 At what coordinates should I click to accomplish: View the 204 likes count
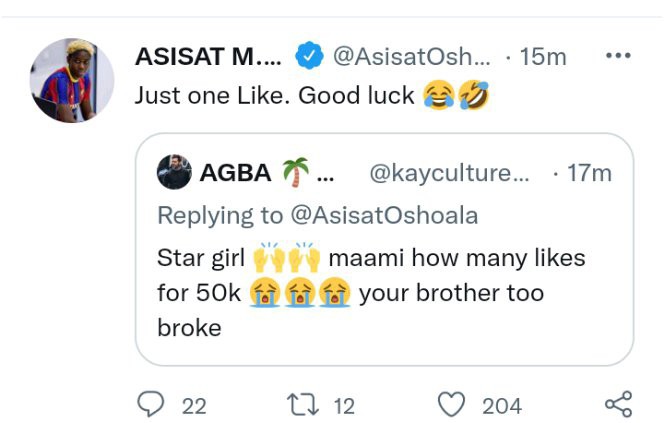pyautogui.click(x=502, y=406)
